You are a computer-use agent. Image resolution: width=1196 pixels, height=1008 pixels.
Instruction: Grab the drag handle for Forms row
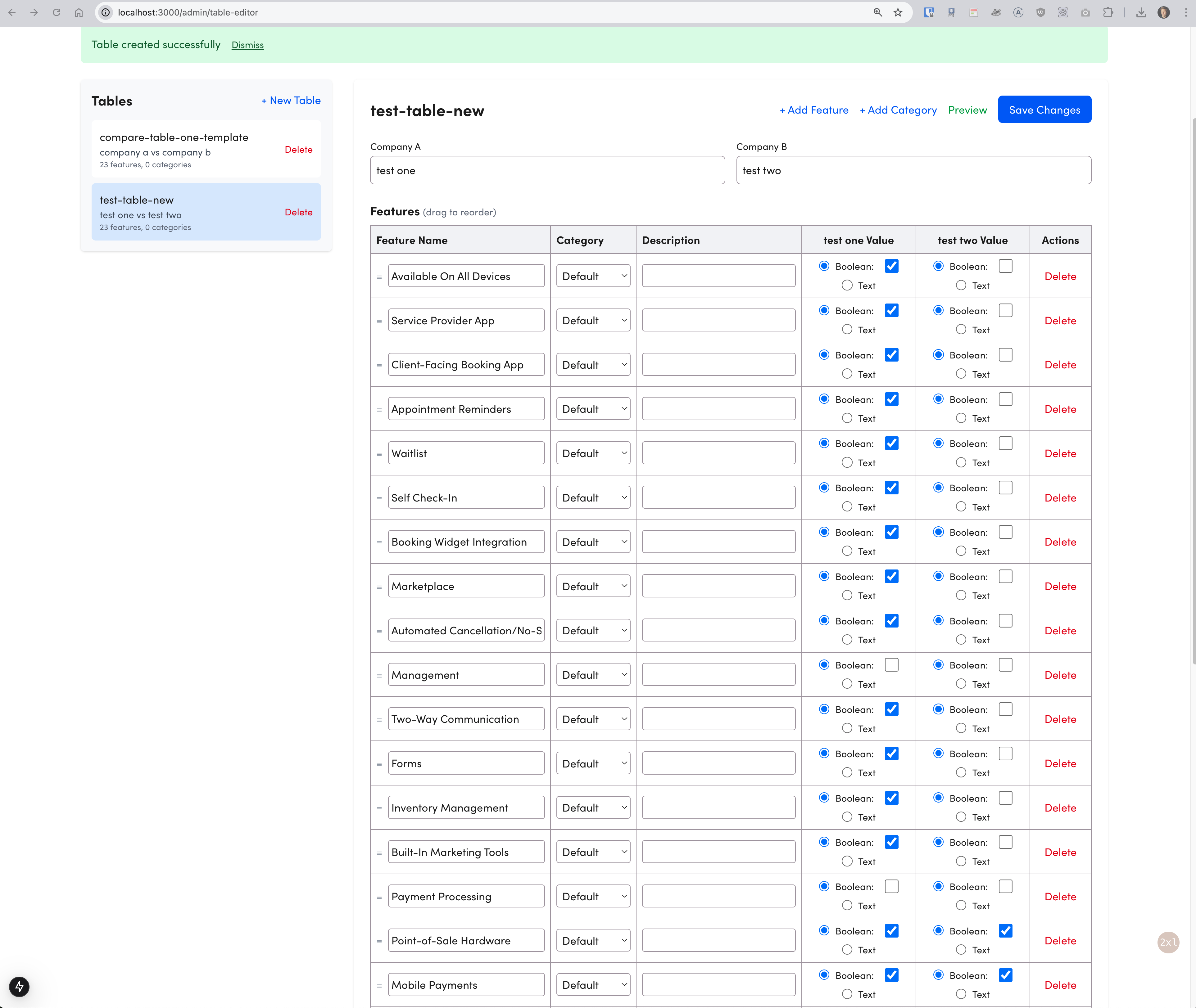(379, 765)
